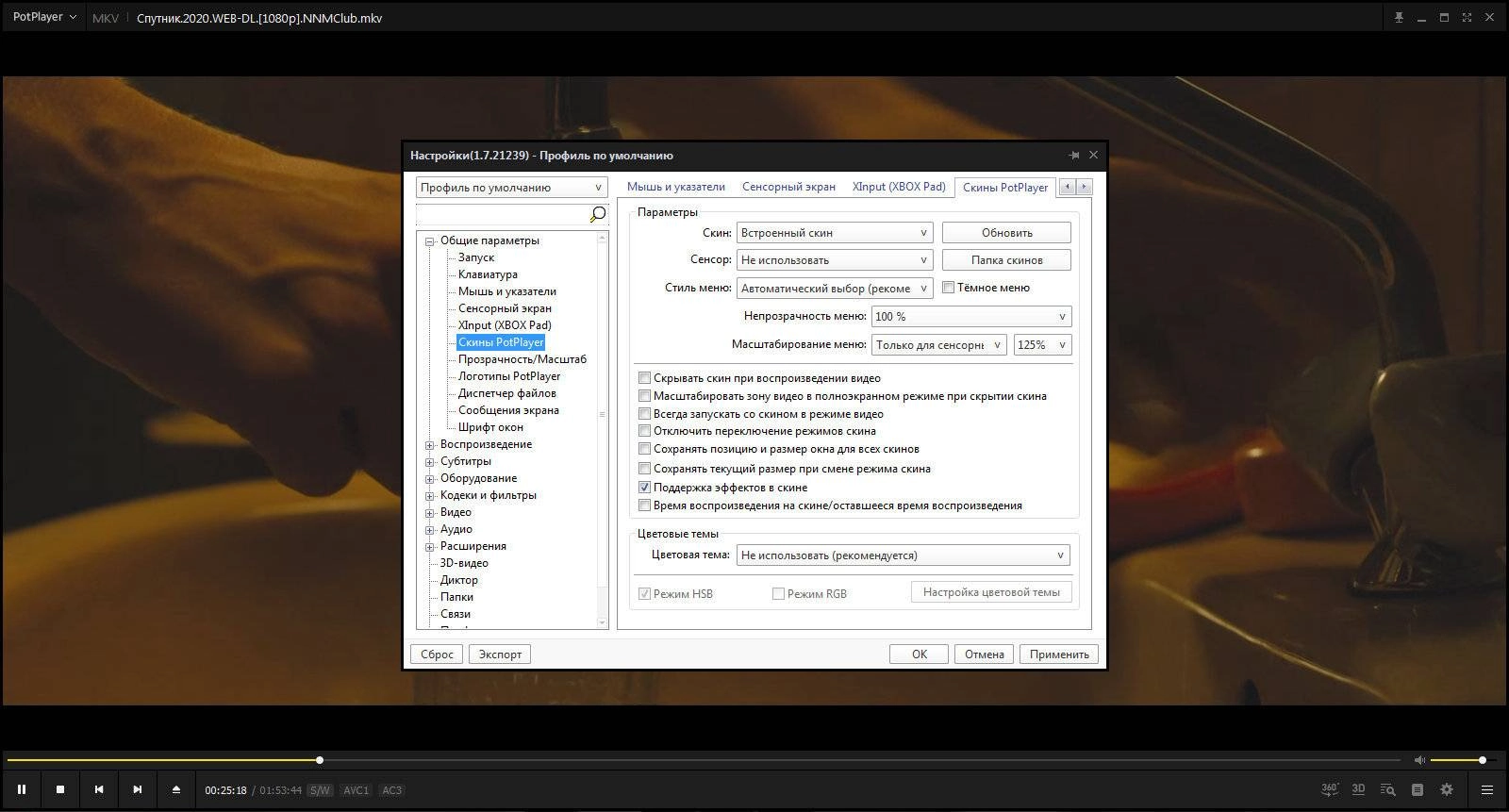Click the 'Папка скинов' button

pos(1006,260)
